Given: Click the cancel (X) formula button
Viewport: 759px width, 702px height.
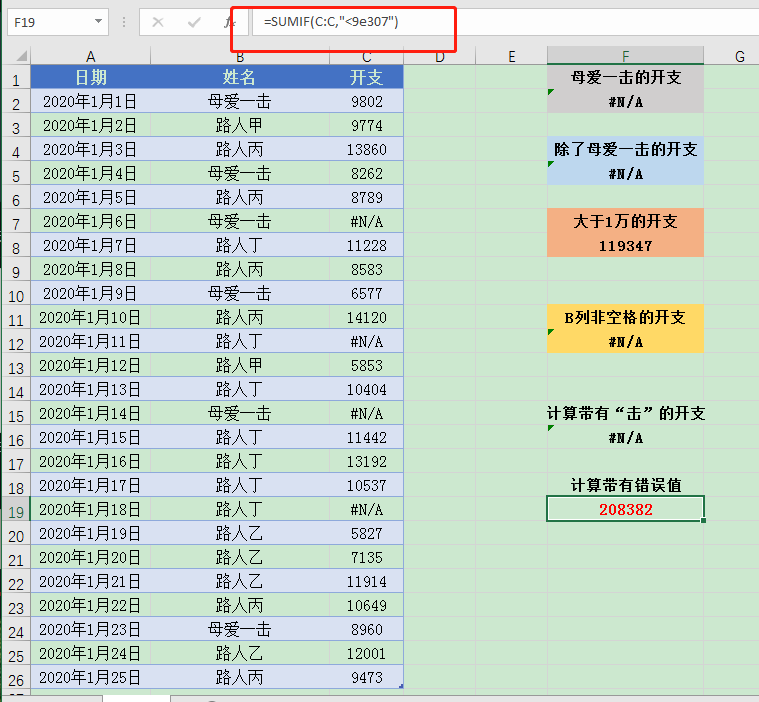Looking at the screenshot, I should (158, 22).
